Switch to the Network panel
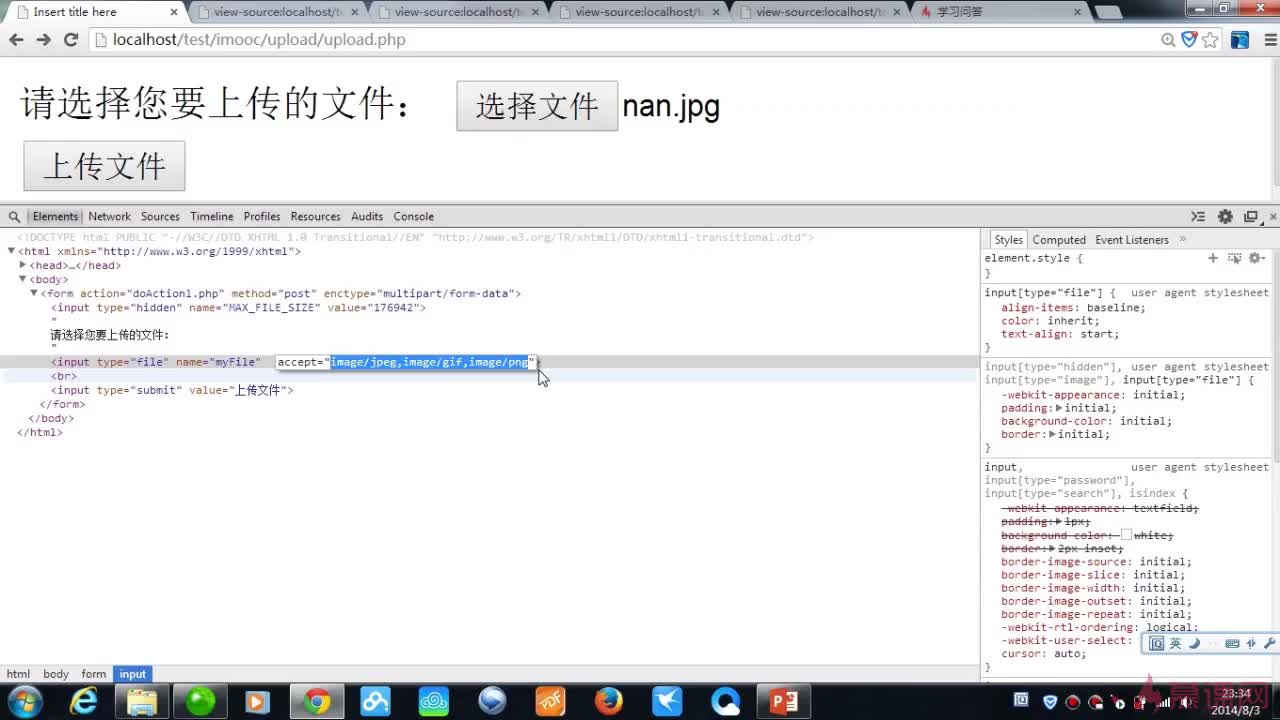 pyautogui.click(x=109, y=217)
